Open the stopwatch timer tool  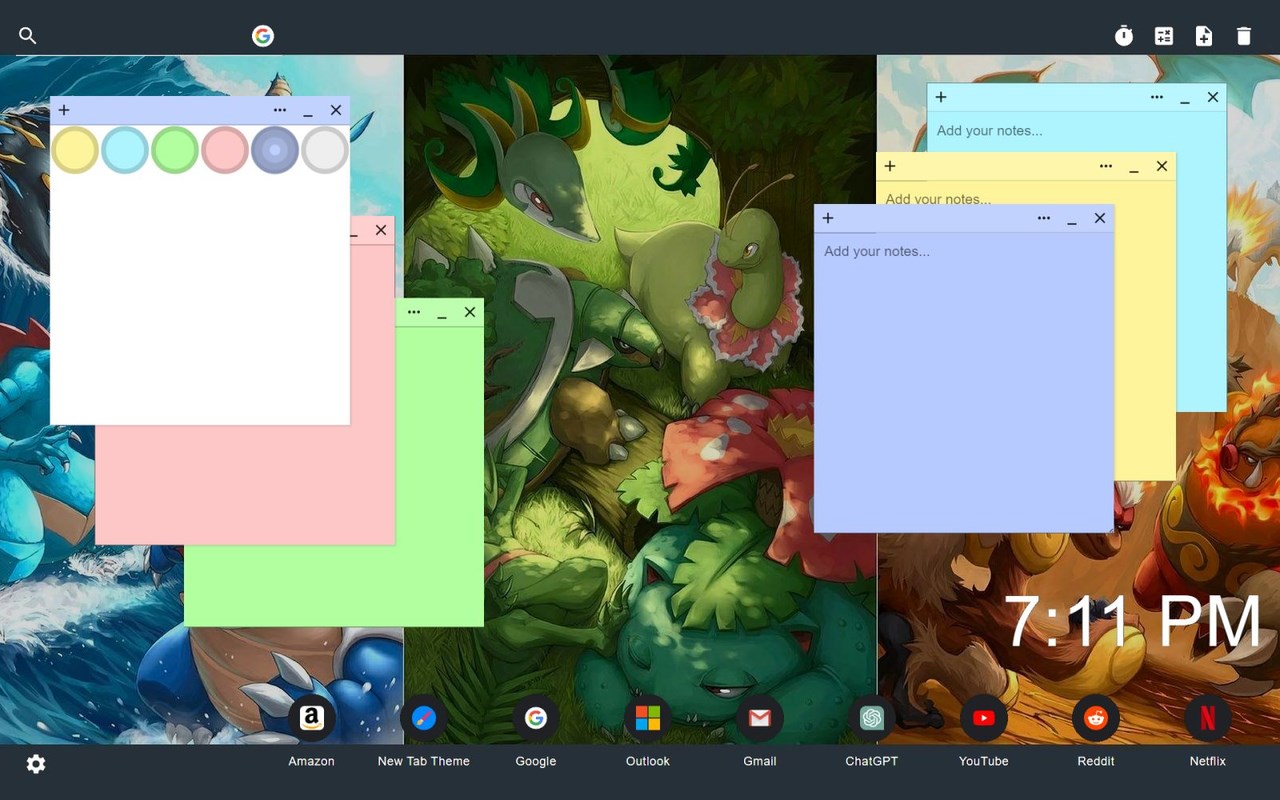[1124, 36]
